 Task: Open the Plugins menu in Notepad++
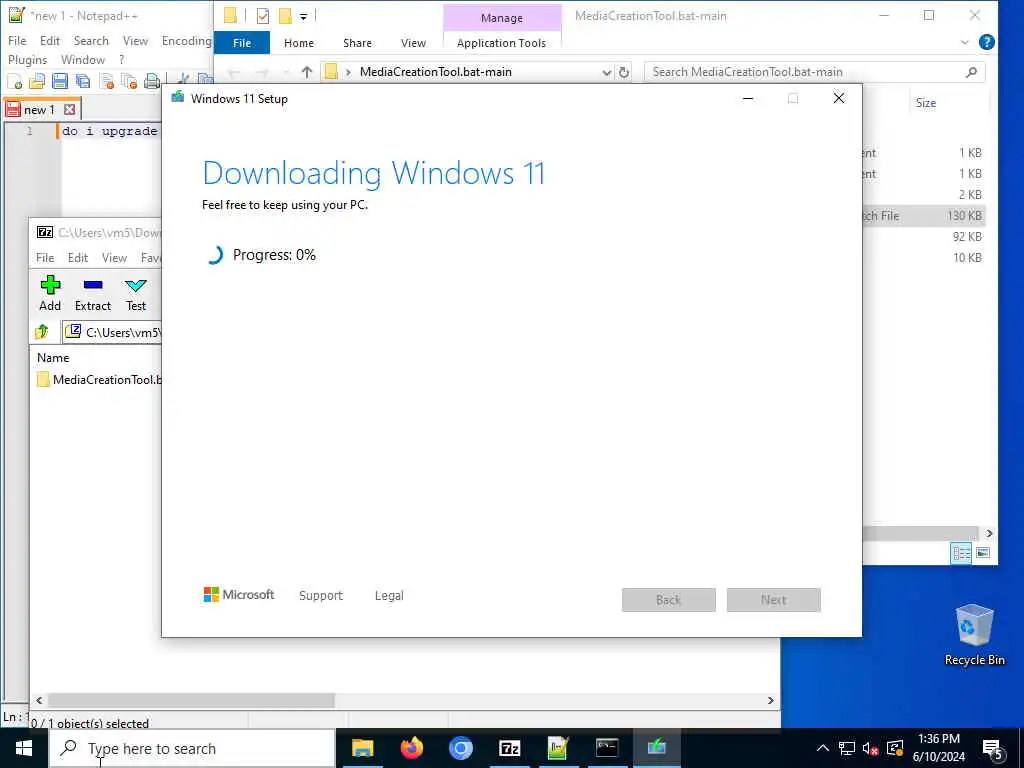27,59
